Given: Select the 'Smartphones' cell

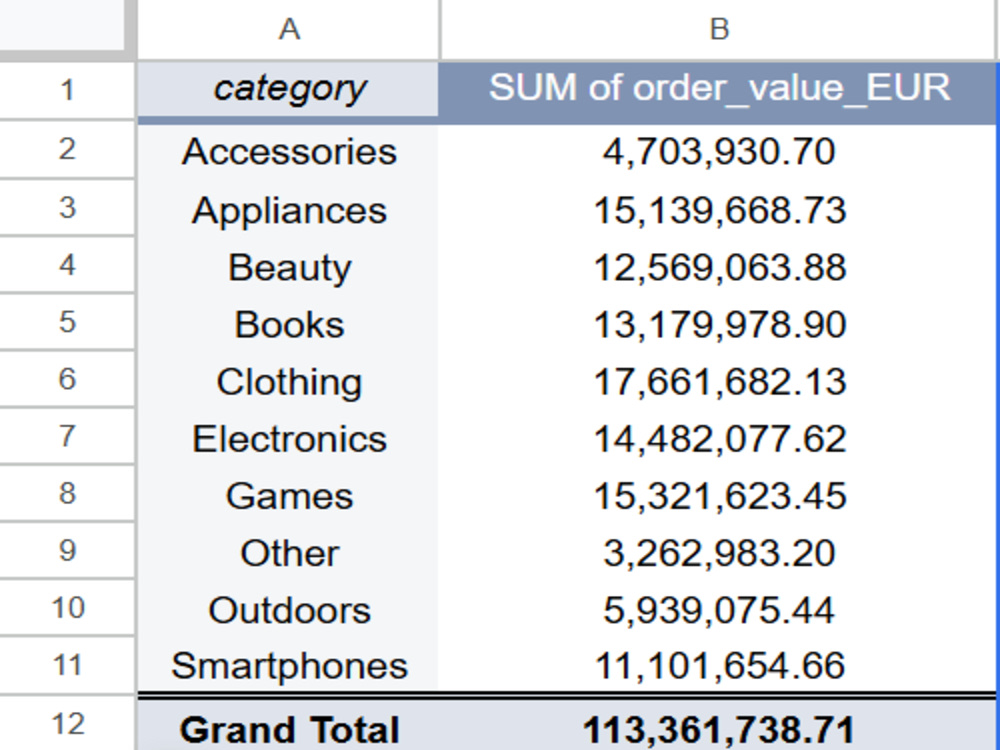Looking at the screenshot, I should coord(288,665).
